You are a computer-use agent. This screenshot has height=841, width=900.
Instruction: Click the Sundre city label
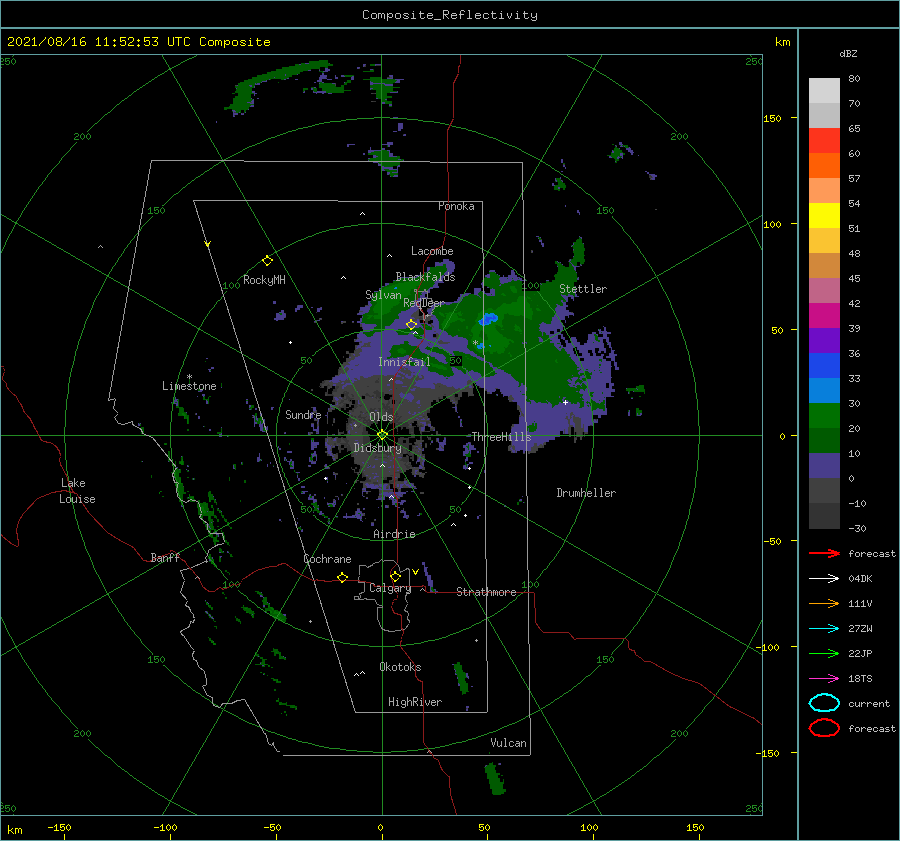click(303, 414)
